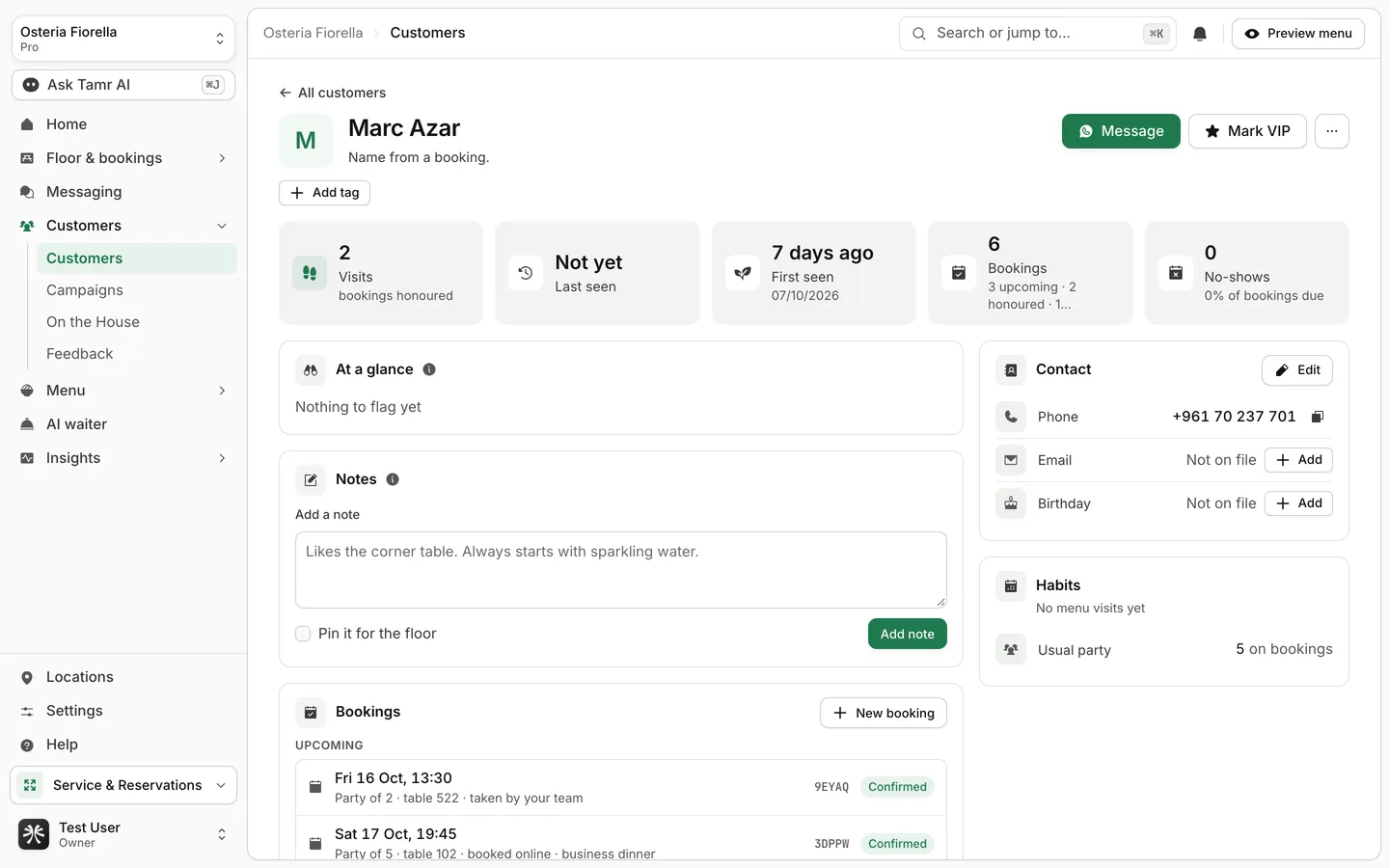Go back to All customers
The height and width of the screenshot is (868, 1389).
coord(332,93)
